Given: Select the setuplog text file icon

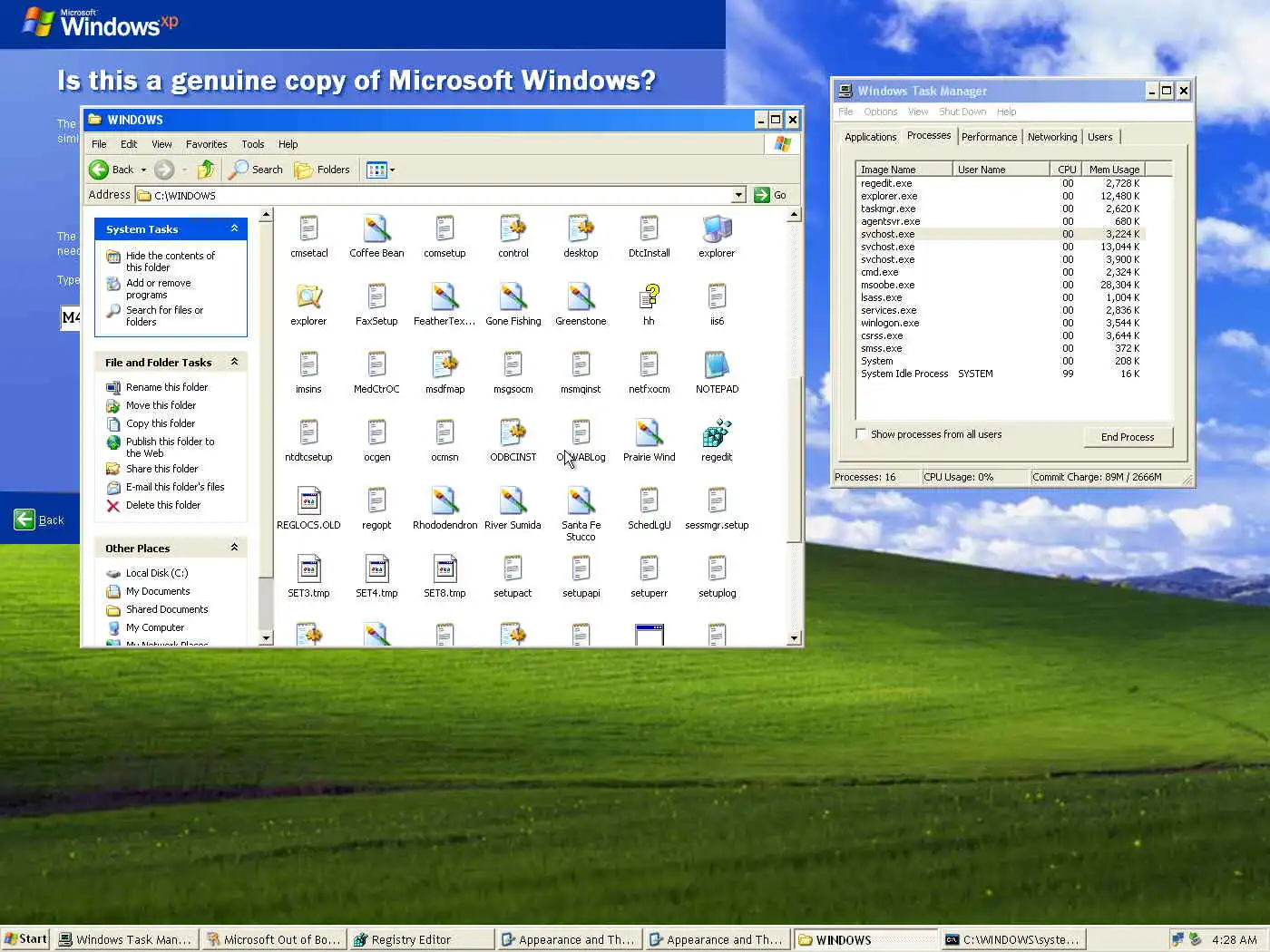Looking at the screenshot, I should 717,568.
